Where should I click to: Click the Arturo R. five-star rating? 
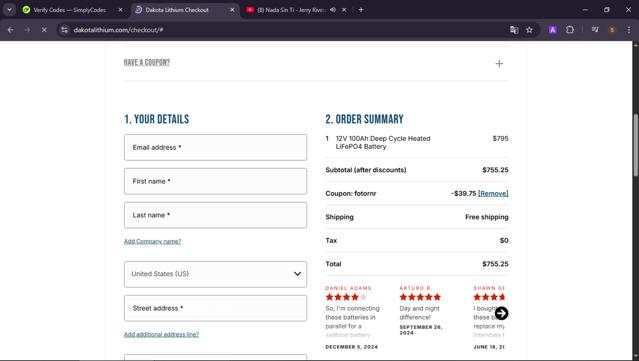pyautogui.click(x=420, y=297)
